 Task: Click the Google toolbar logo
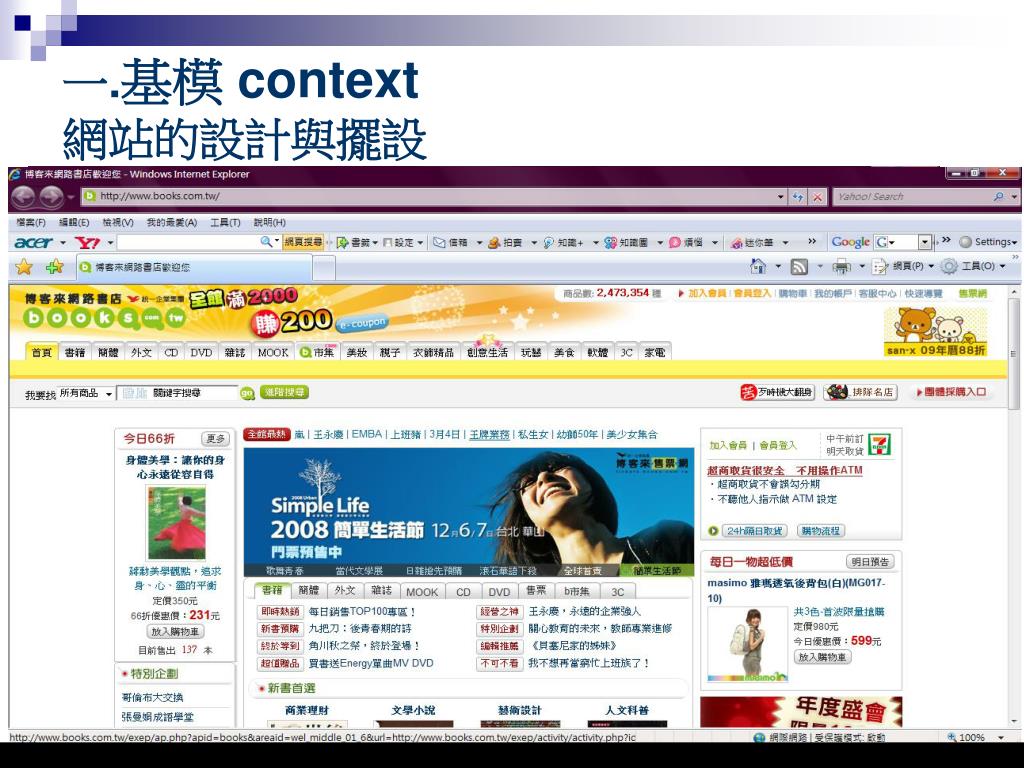point(850,242)
